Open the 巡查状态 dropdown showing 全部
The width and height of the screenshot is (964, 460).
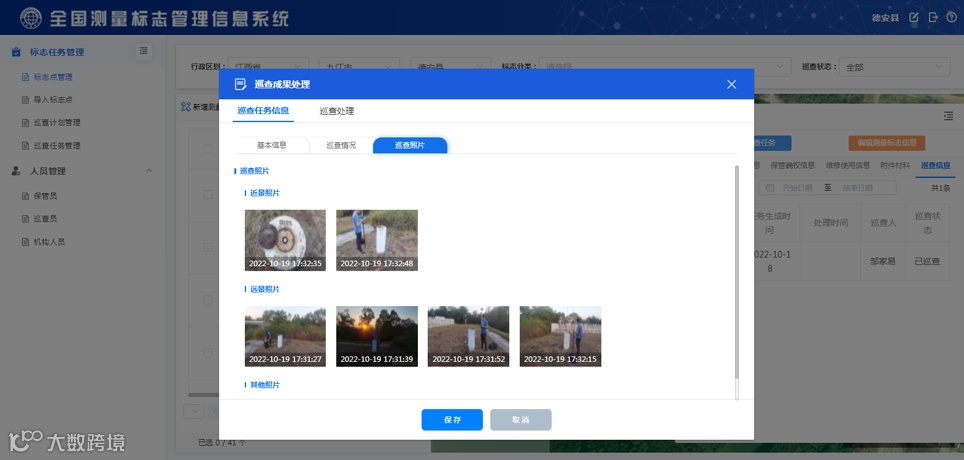(x=896, y=67)
